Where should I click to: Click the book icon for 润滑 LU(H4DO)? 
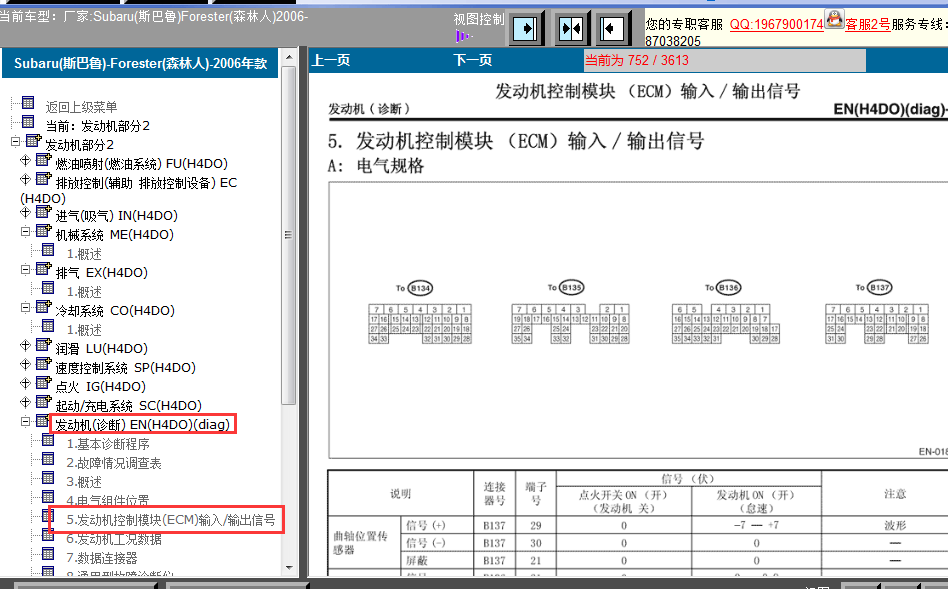[44, 345]
